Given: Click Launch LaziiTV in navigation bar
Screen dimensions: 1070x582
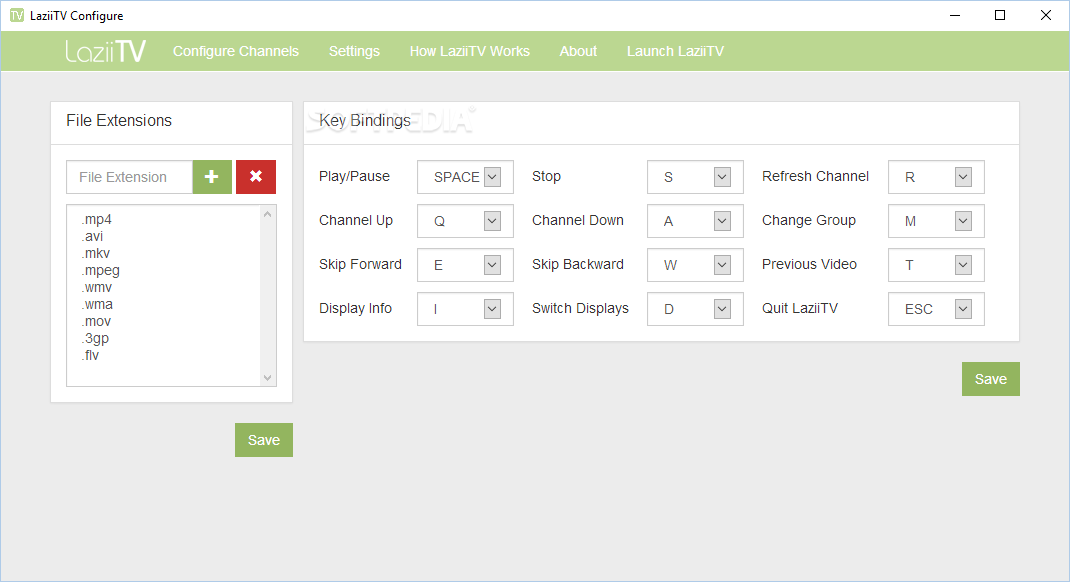Looking at the screenshot, I should tap(675, 51).
